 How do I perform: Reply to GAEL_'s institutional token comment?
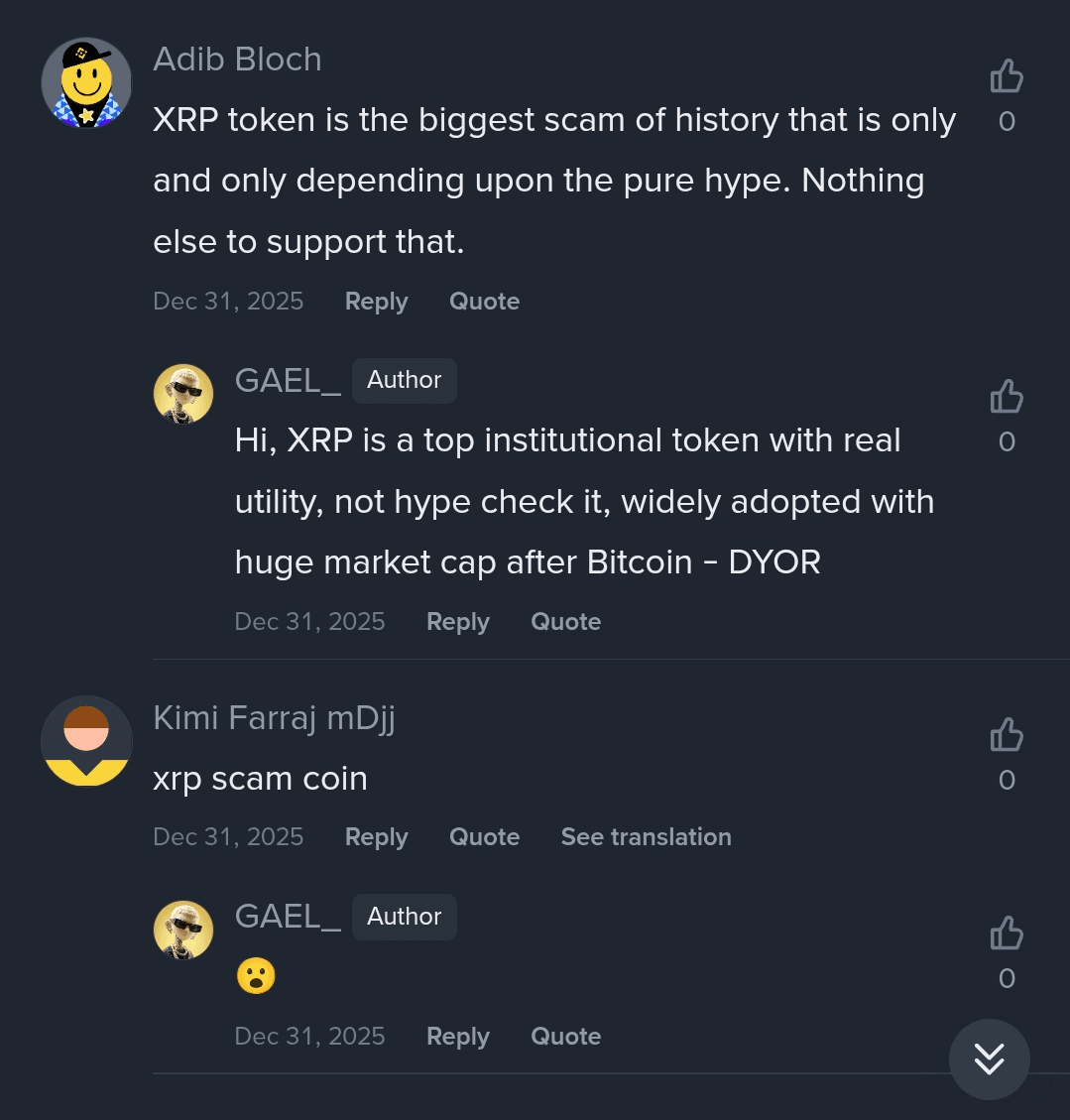pyautogui.click(x=457, y=622)
